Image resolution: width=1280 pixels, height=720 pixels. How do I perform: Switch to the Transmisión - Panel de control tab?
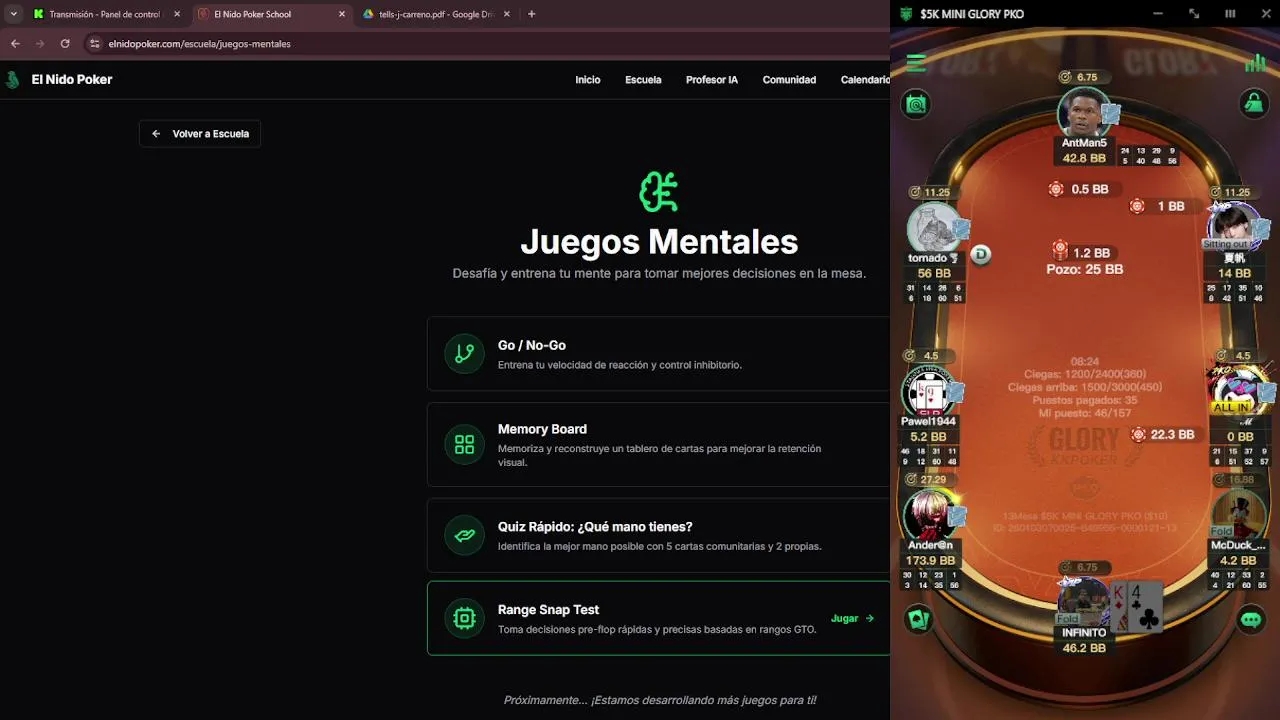104,14
